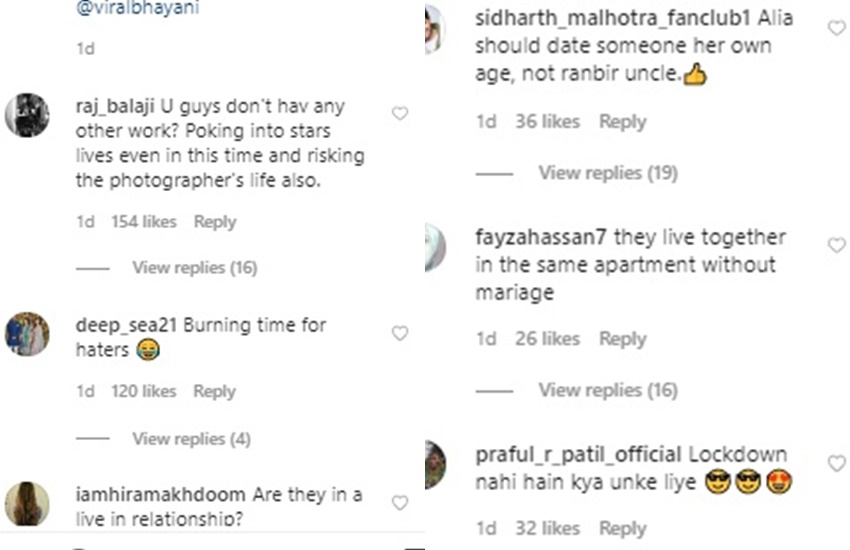Expand the 16 replies under raj_balaji's comment
This screenshot has height=550, width=850.
click(194, 268)
